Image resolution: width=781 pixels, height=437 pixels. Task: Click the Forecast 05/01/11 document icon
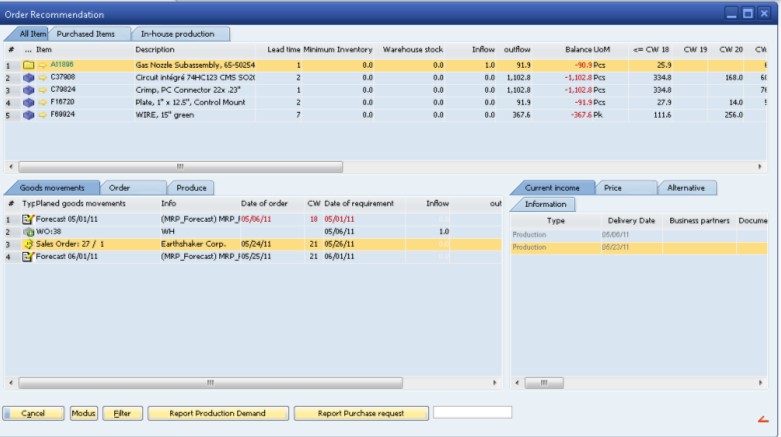click(28, 219)
